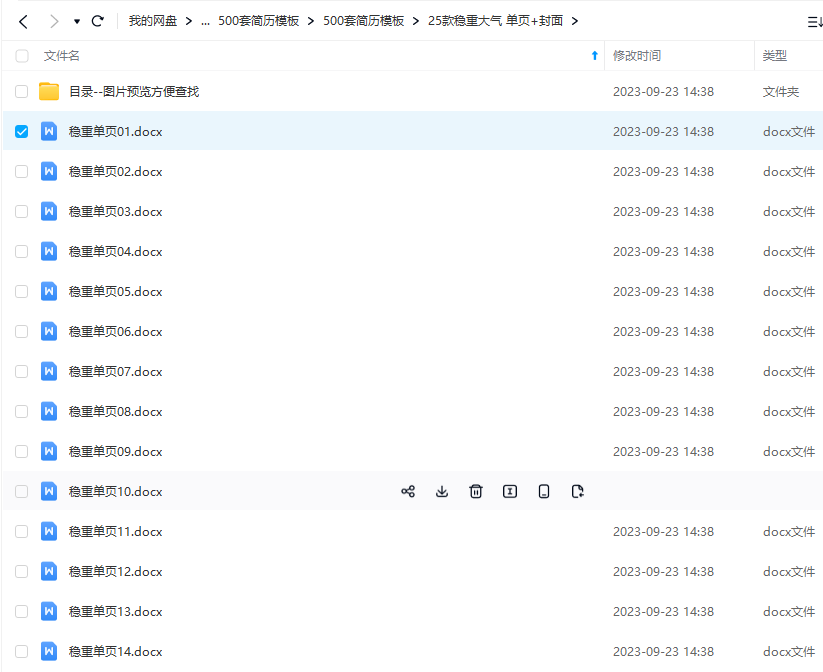Open 我的网盘 breadcrumb
The image size is (823, 672).
point(153,21)
